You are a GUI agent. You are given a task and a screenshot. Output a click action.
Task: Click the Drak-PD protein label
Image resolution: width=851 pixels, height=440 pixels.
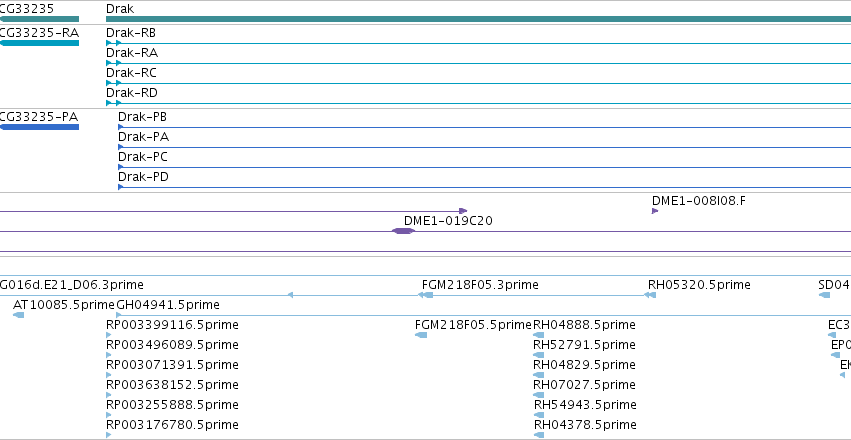(x=143, y=177)
